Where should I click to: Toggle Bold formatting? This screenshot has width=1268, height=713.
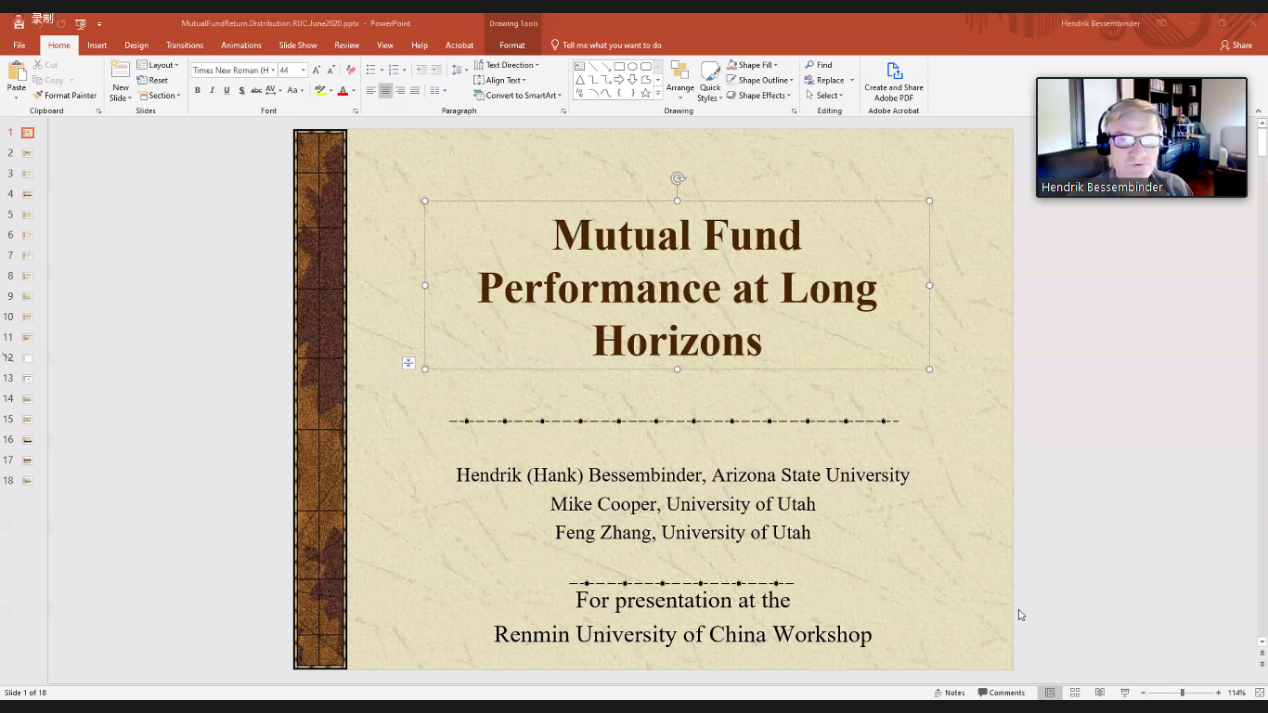point(198,91)
